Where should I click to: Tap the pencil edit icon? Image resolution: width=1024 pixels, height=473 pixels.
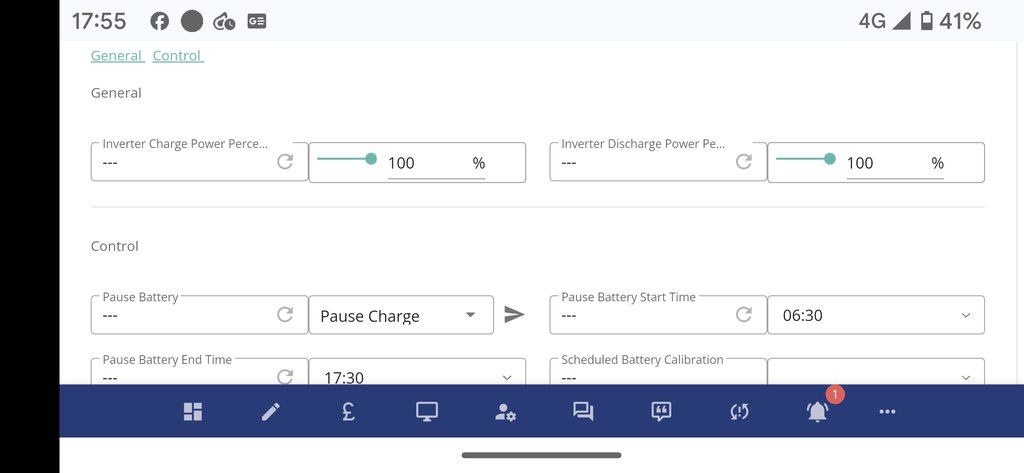coord(271,412)
